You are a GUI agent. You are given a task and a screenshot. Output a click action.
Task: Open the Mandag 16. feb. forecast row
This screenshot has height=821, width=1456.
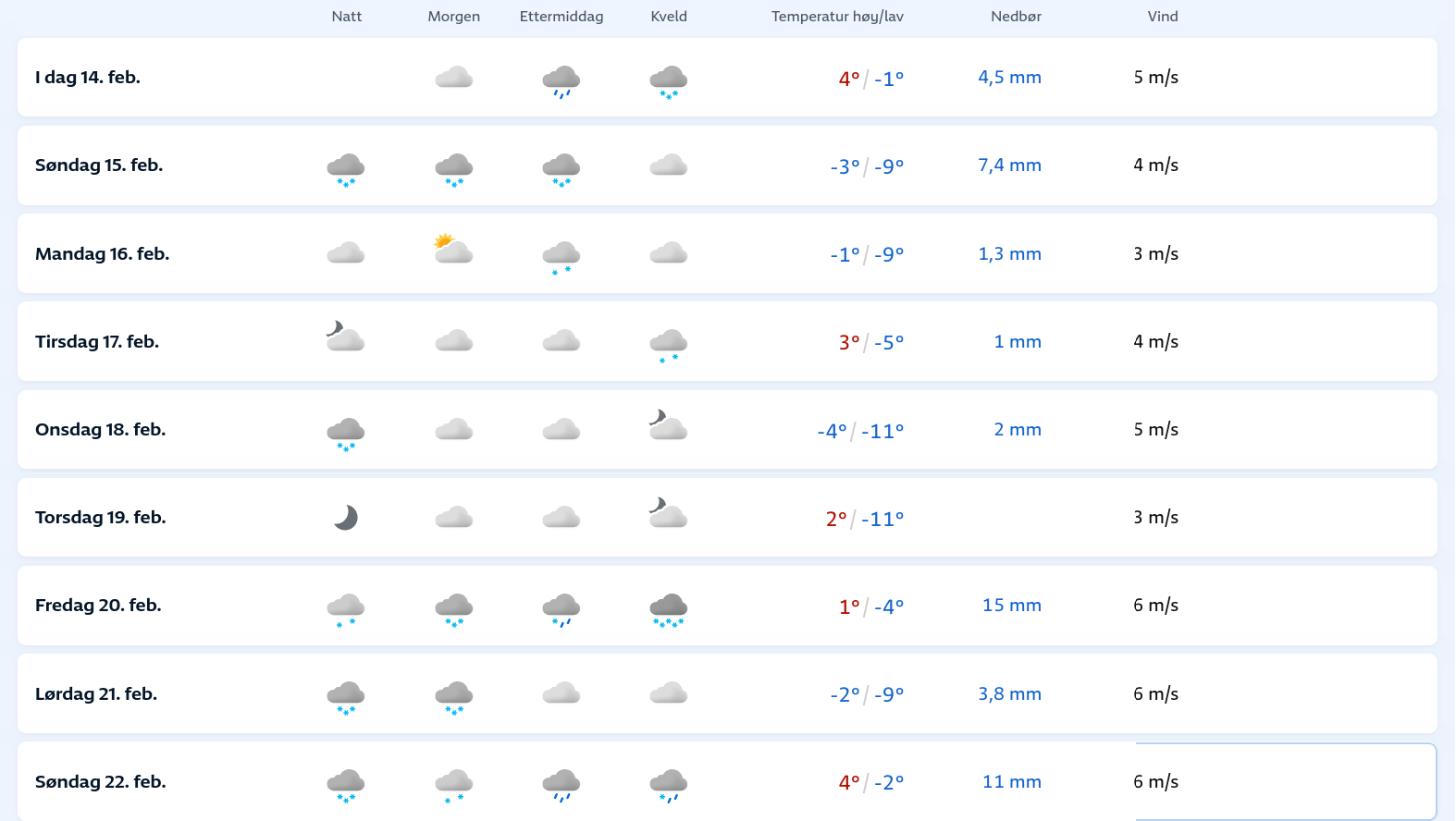pyautogui.click(x=102, y=253)
